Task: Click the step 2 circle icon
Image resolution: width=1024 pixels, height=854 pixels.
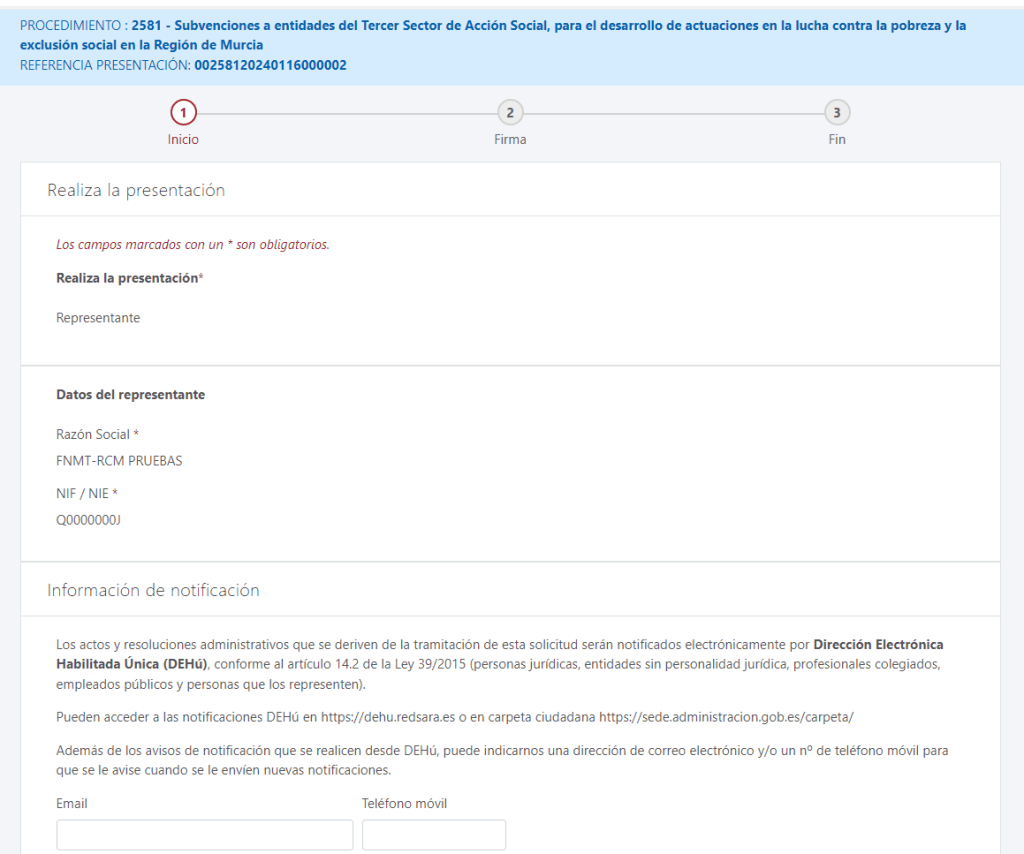Action: (510, 113)
